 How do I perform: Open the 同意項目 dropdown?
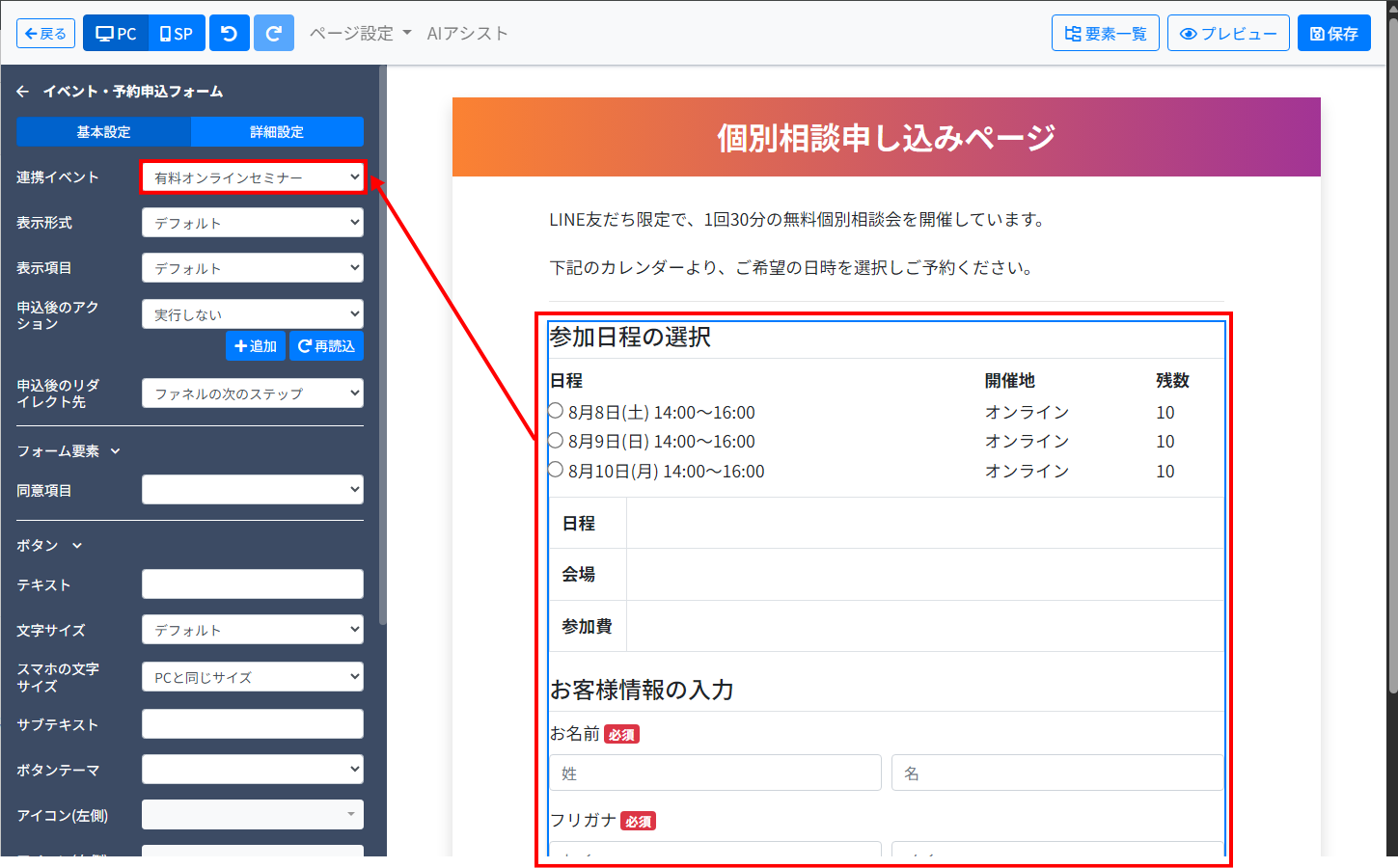[253, 490]
